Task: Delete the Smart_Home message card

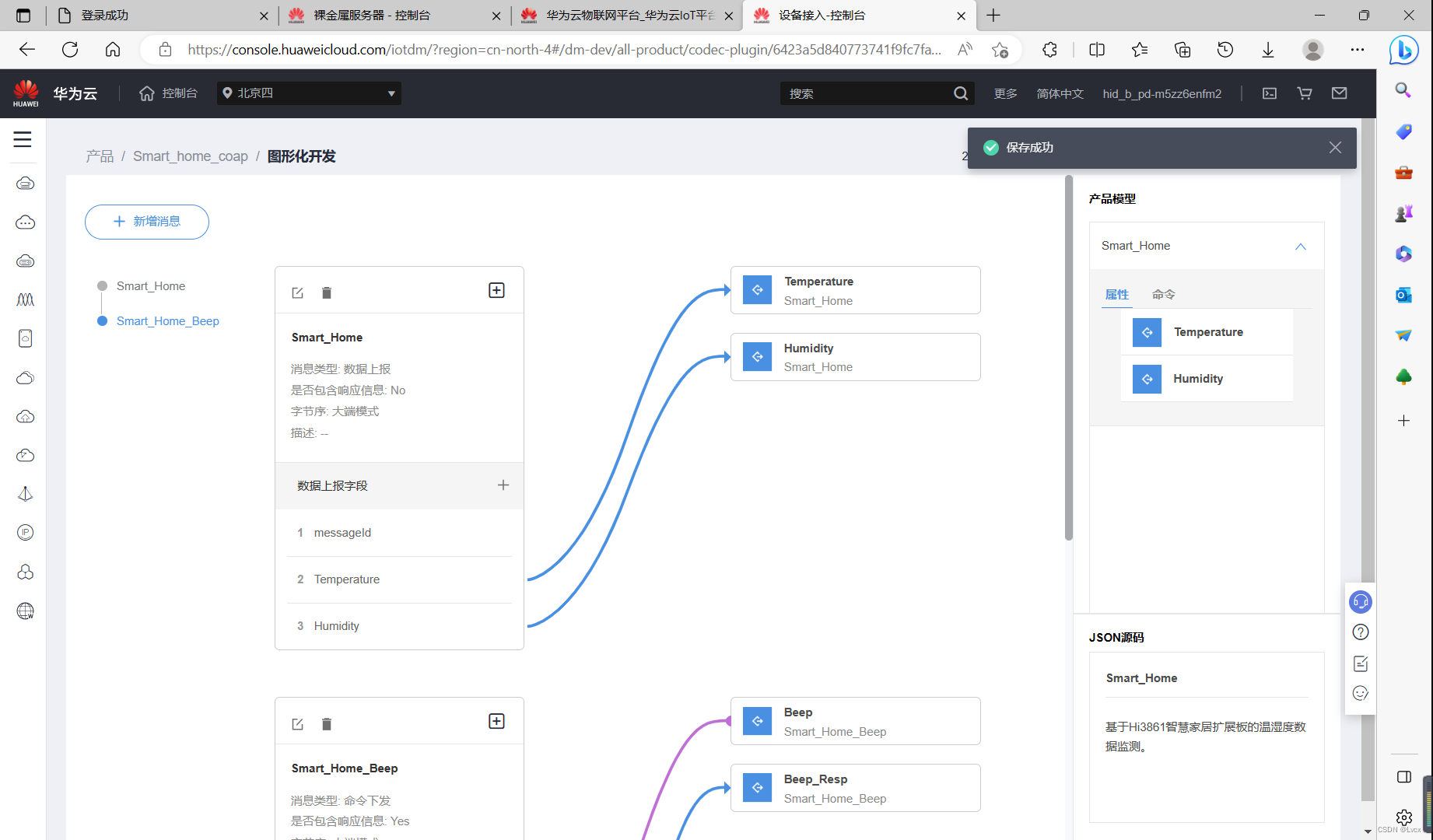Action: (327, 293)
